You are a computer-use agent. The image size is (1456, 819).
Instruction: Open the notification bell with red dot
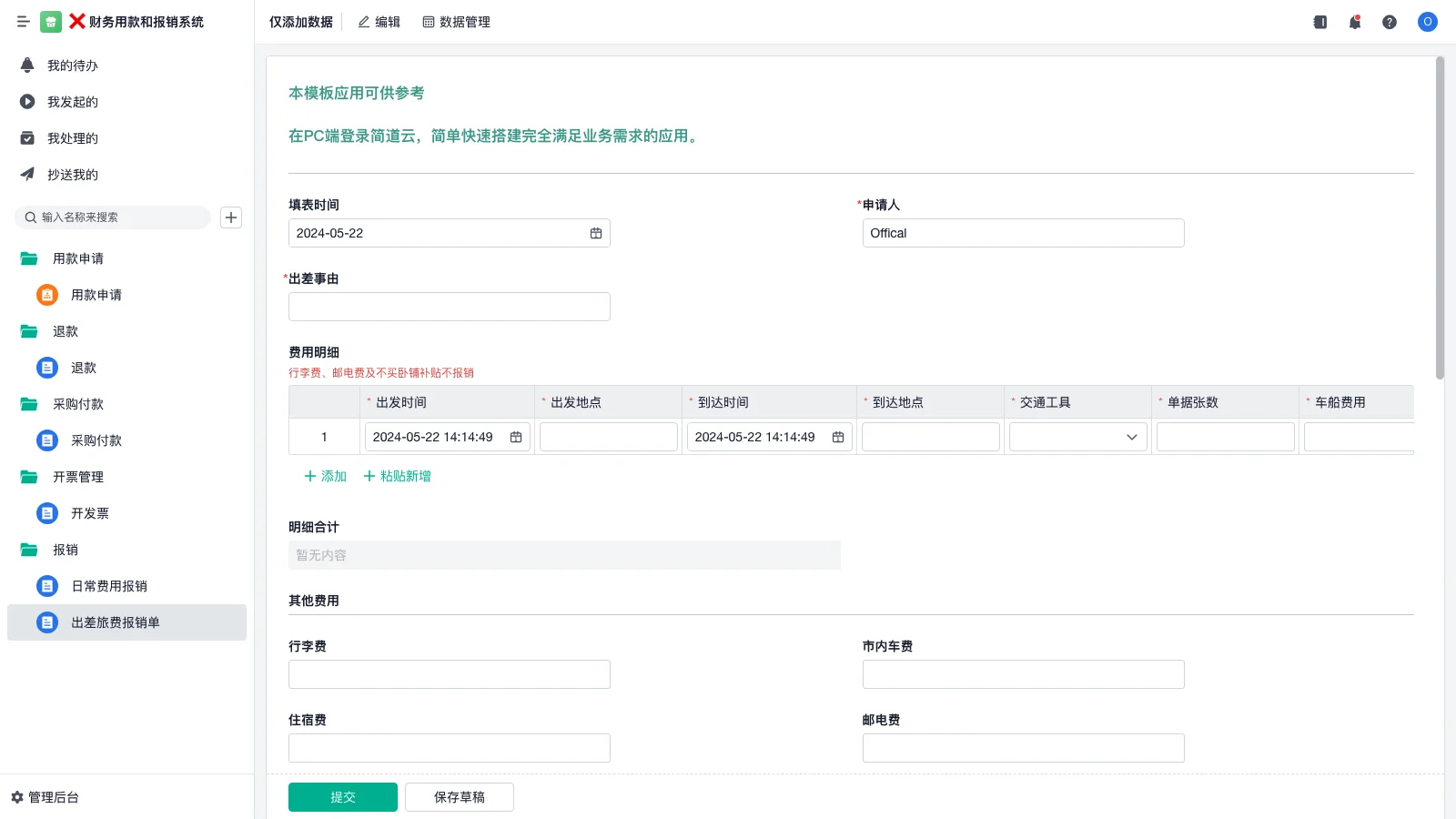pyautogui.click(x=1355, y=22)
